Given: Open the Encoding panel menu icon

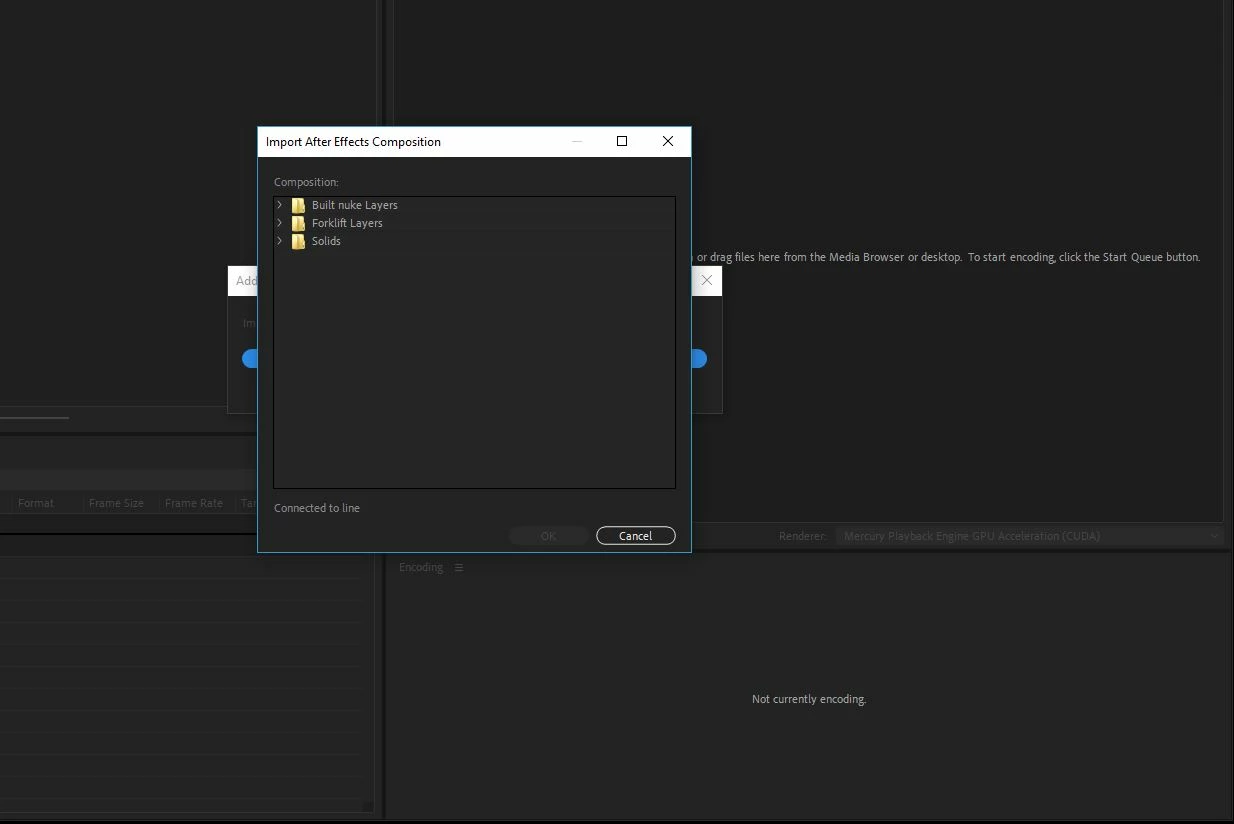Looking at the screenshot, I should tap(459, 568).
